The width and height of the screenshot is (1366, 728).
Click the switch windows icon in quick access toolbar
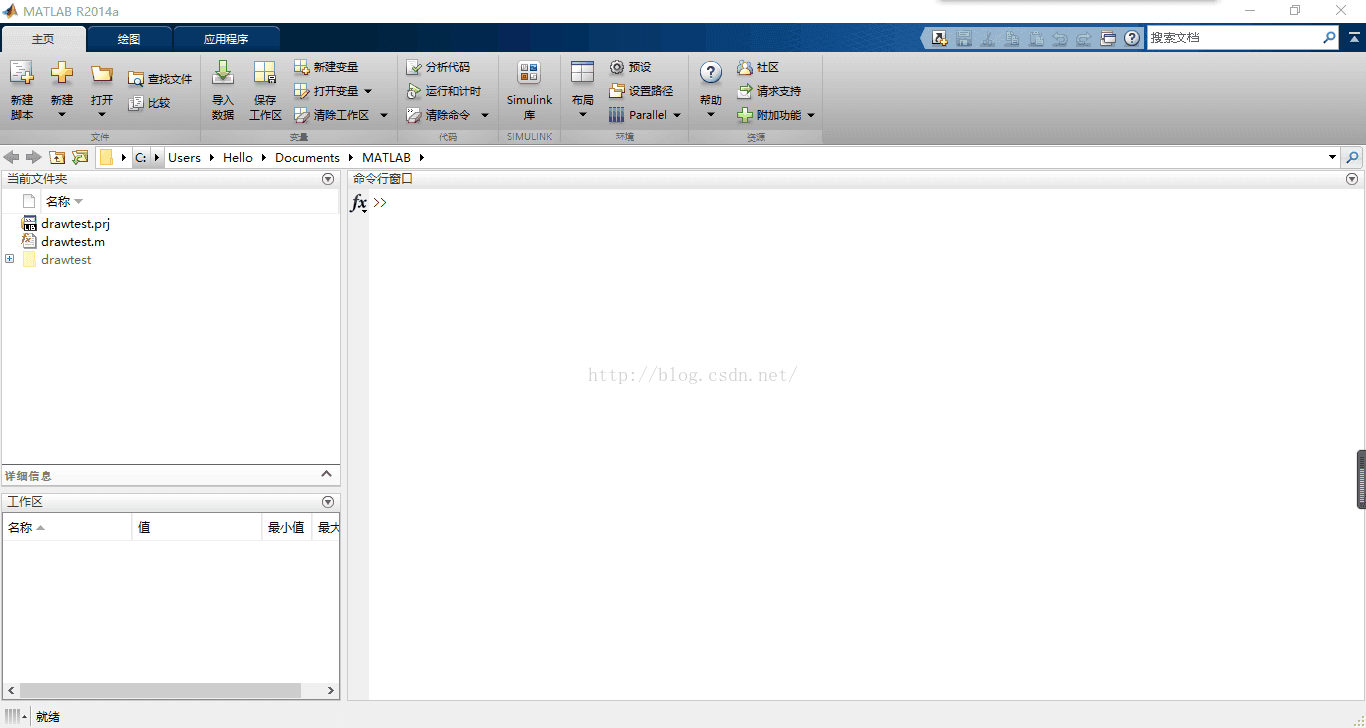(x=1108, y=38)
